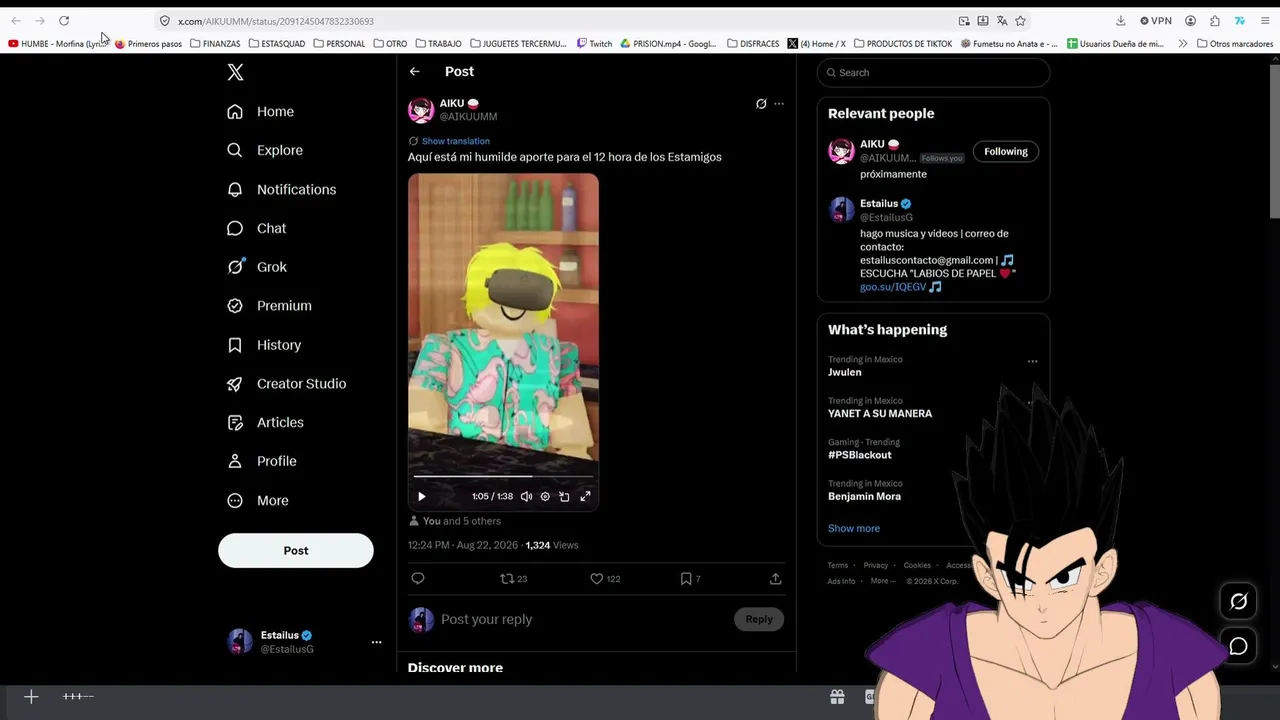Like the post with 122 likes
1280x720 pixels.
(605, 579)
